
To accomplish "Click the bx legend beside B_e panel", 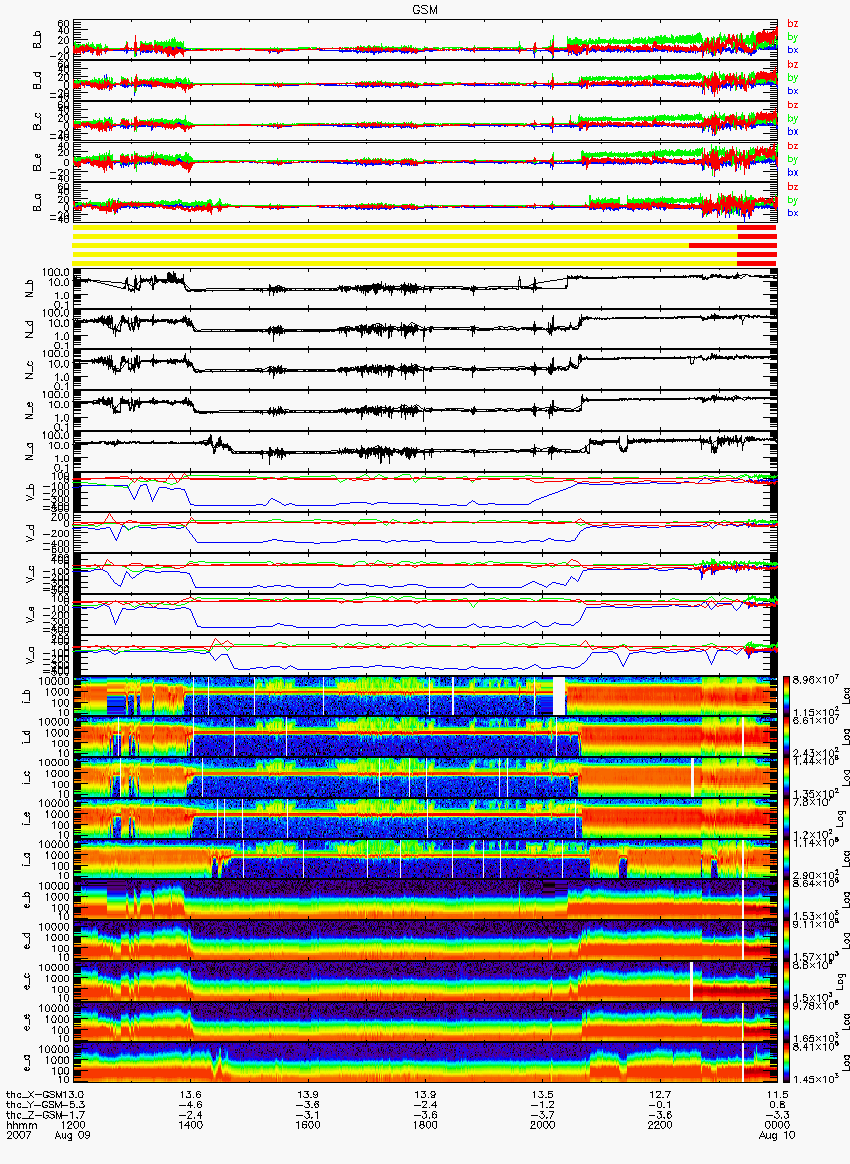I will click(792, 172).
